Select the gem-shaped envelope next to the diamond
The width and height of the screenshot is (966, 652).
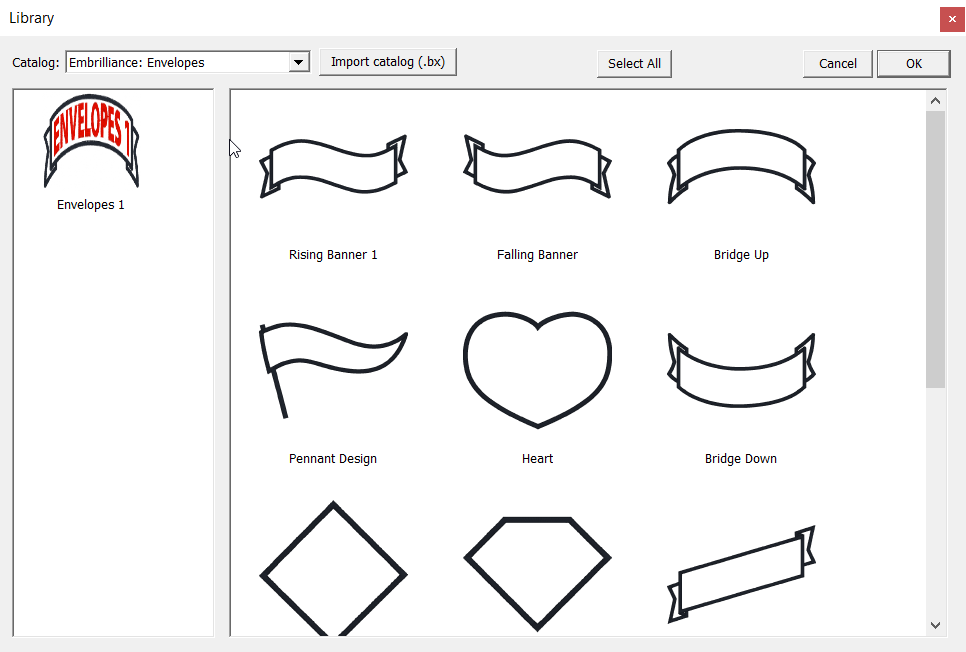coord(537,565)
